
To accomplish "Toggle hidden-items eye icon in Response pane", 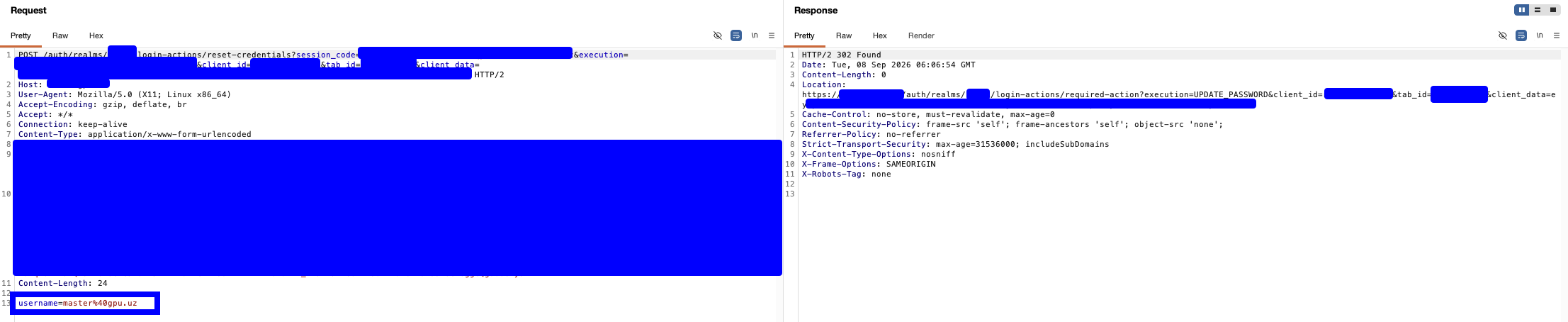I will point(1503,35).
